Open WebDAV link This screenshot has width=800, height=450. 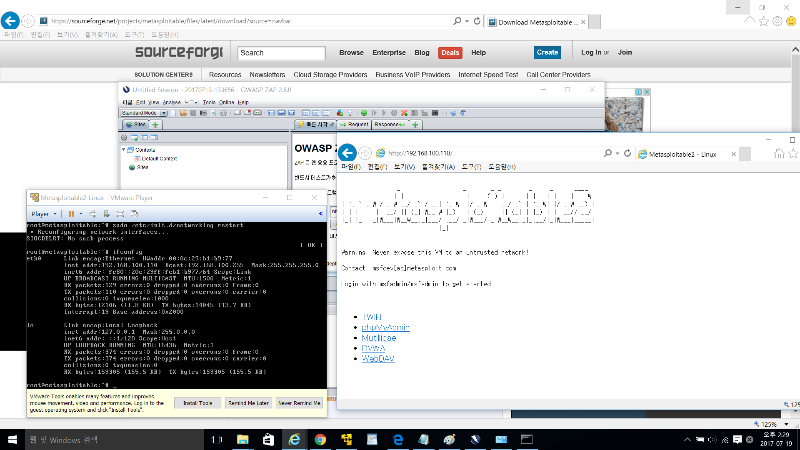pos(378,359)
